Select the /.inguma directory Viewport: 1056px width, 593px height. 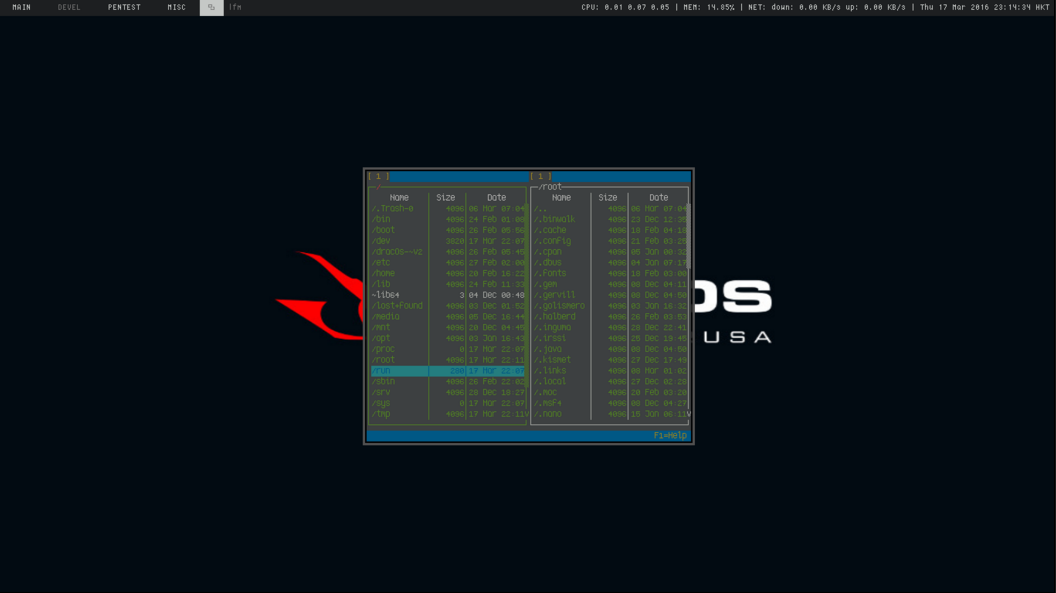pyautogui.click(x=610, y=327)
